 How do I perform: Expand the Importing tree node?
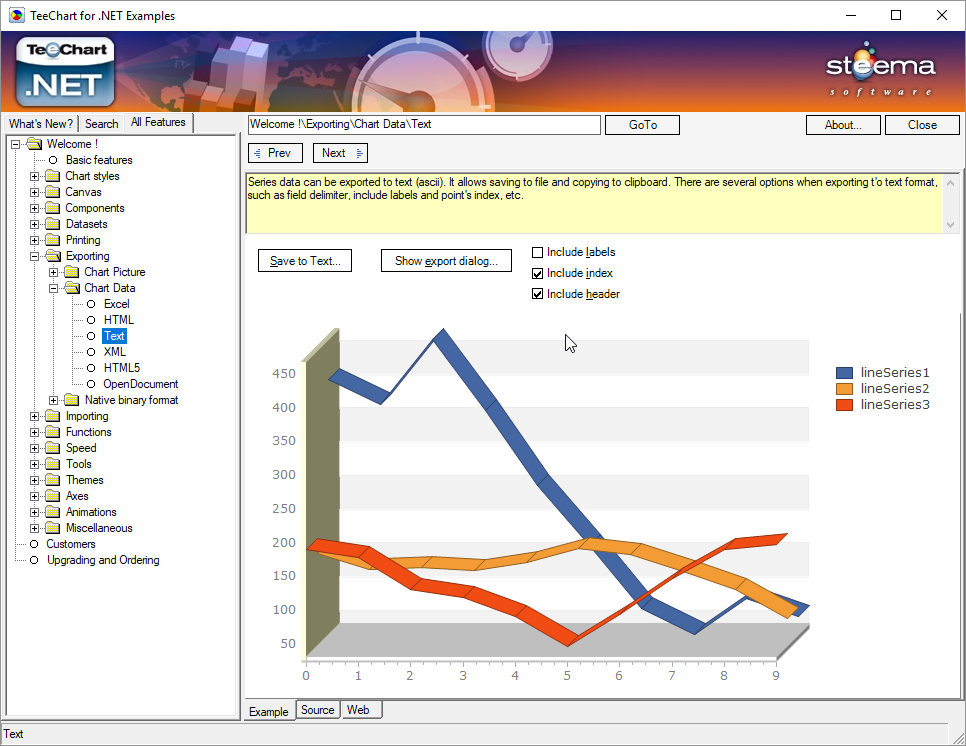pyautogui.click(x=34, y=416)
